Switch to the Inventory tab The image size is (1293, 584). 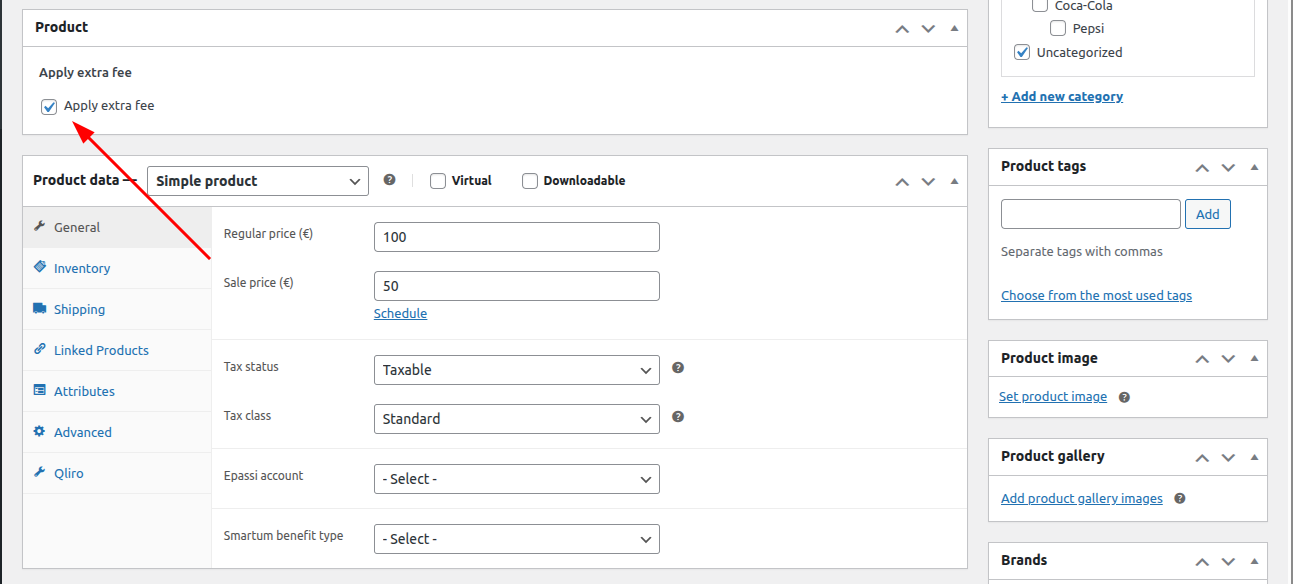[x=82, y=268]
